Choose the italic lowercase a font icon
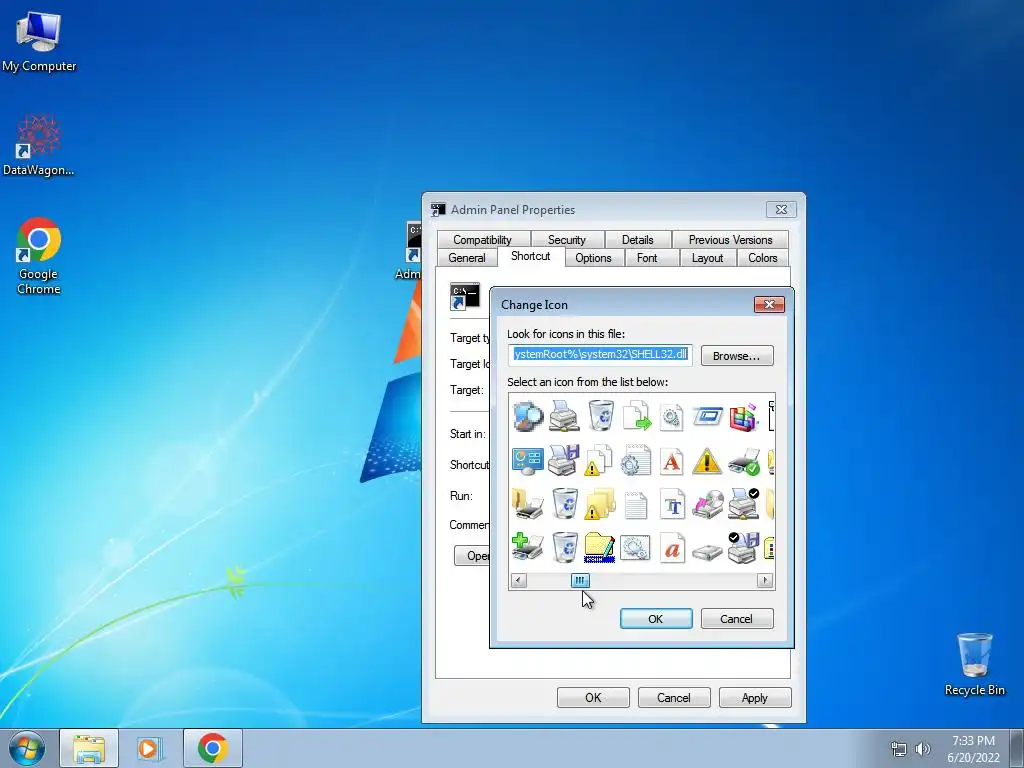This screenshot has height=768, width=1024. click(672, 547)
